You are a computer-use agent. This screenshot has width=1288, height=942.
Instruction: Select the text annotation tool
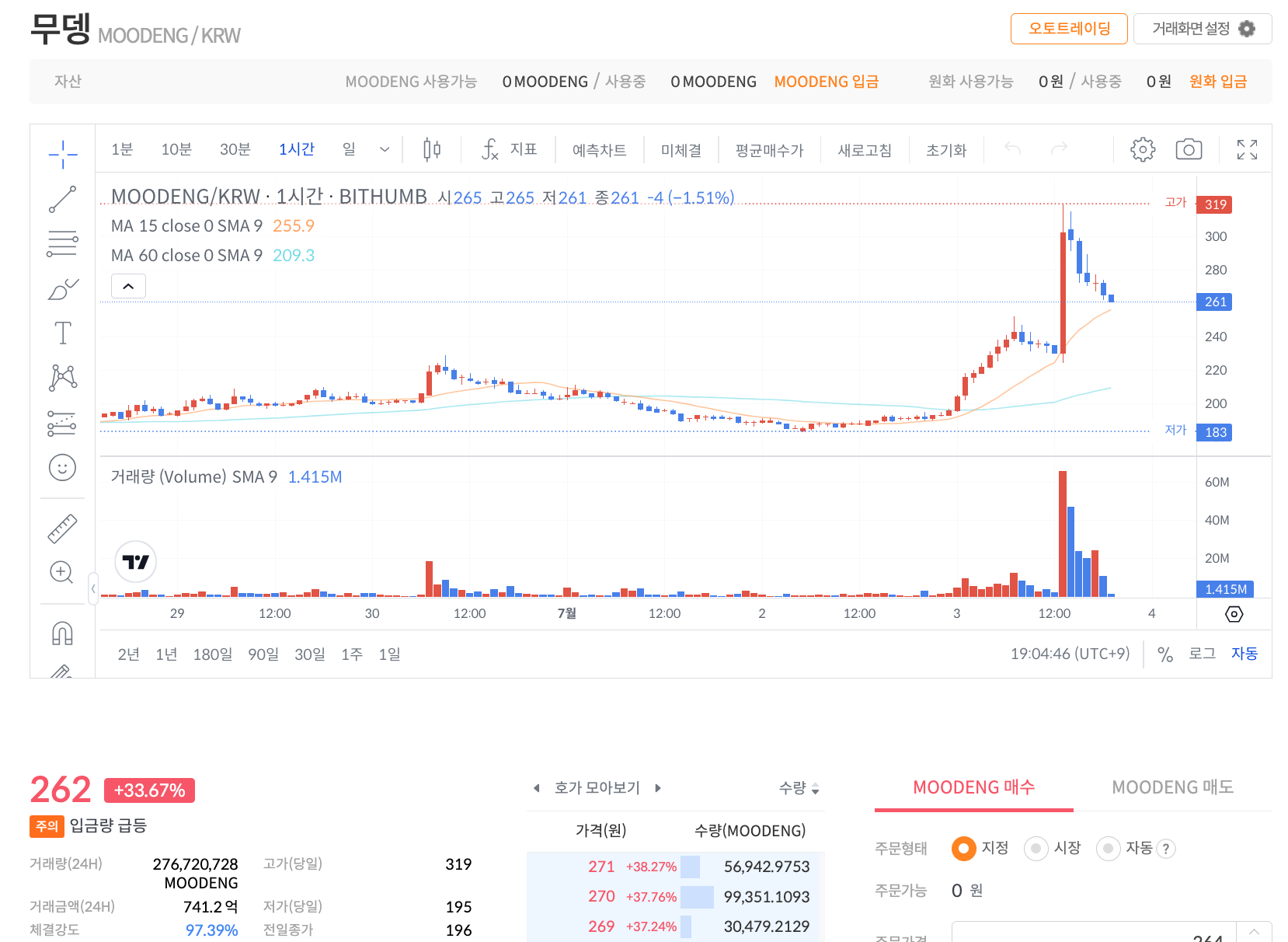(62, 333)
